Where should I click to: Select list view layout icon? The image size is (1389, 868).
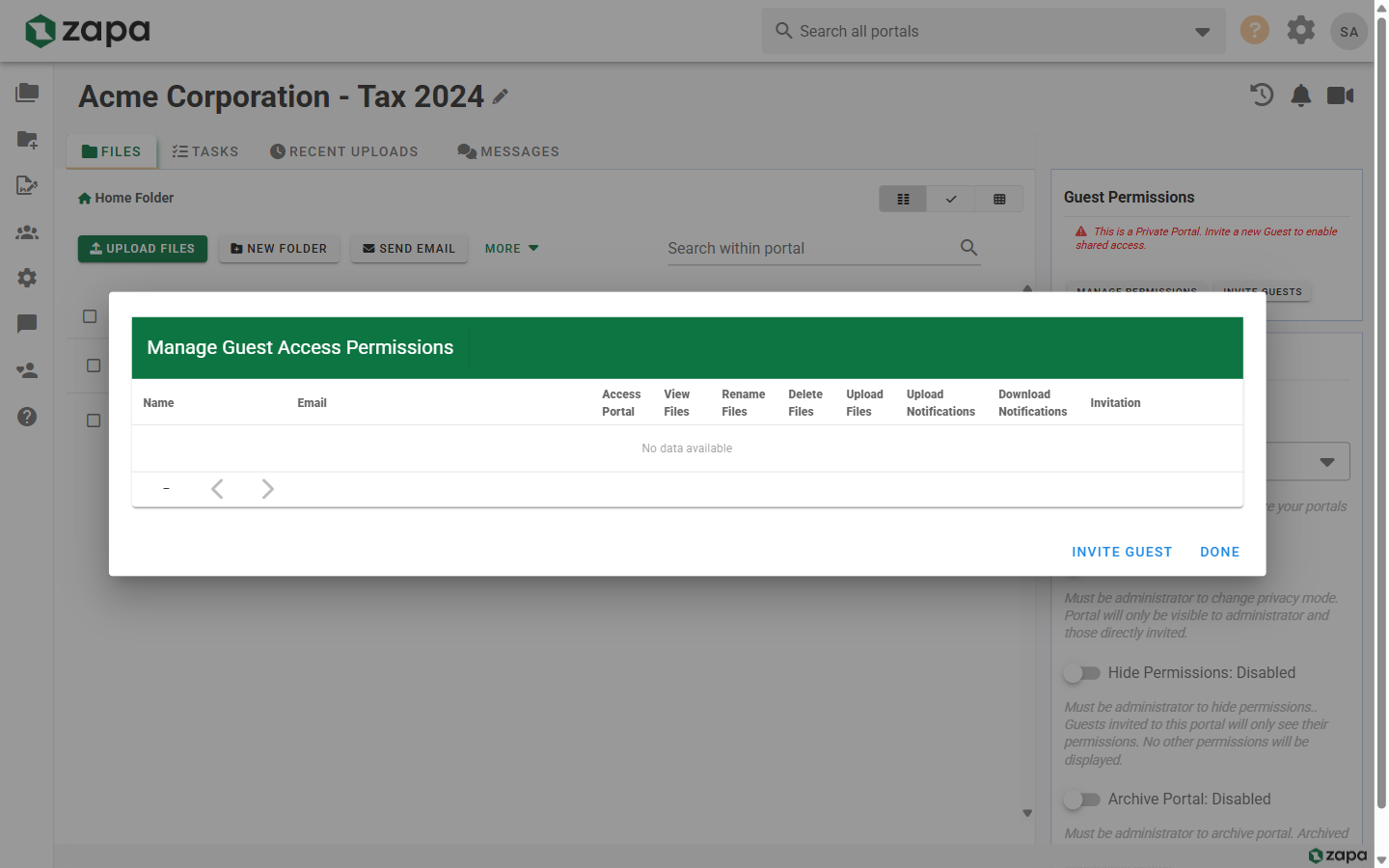pyautogui.click(x=903, y=199)
